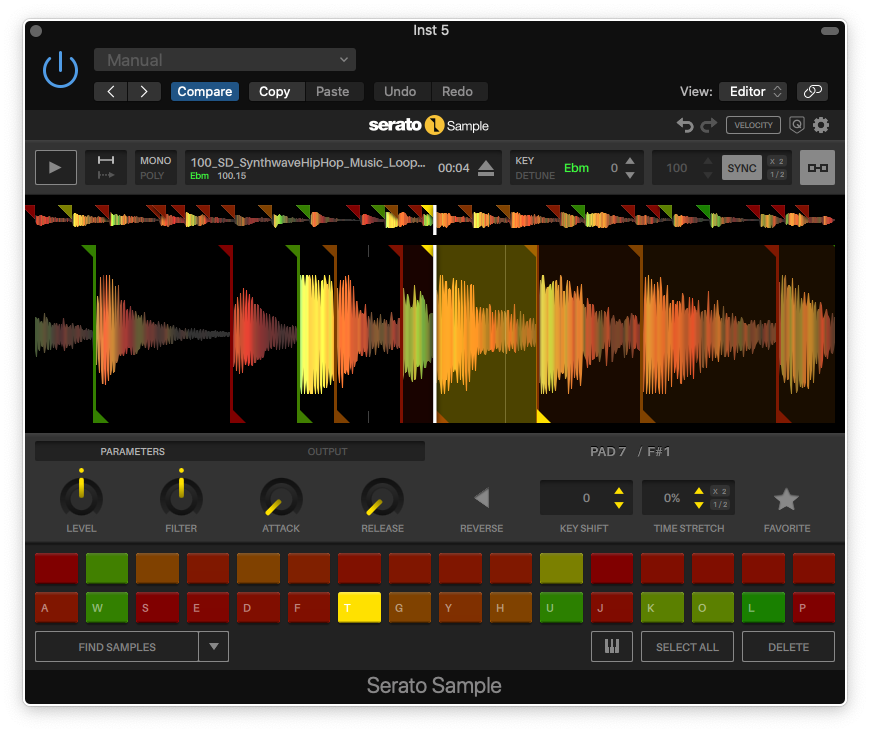Click the keyboard mode piano icon
The height and width of the screenshot is (733, 870).
611,647
